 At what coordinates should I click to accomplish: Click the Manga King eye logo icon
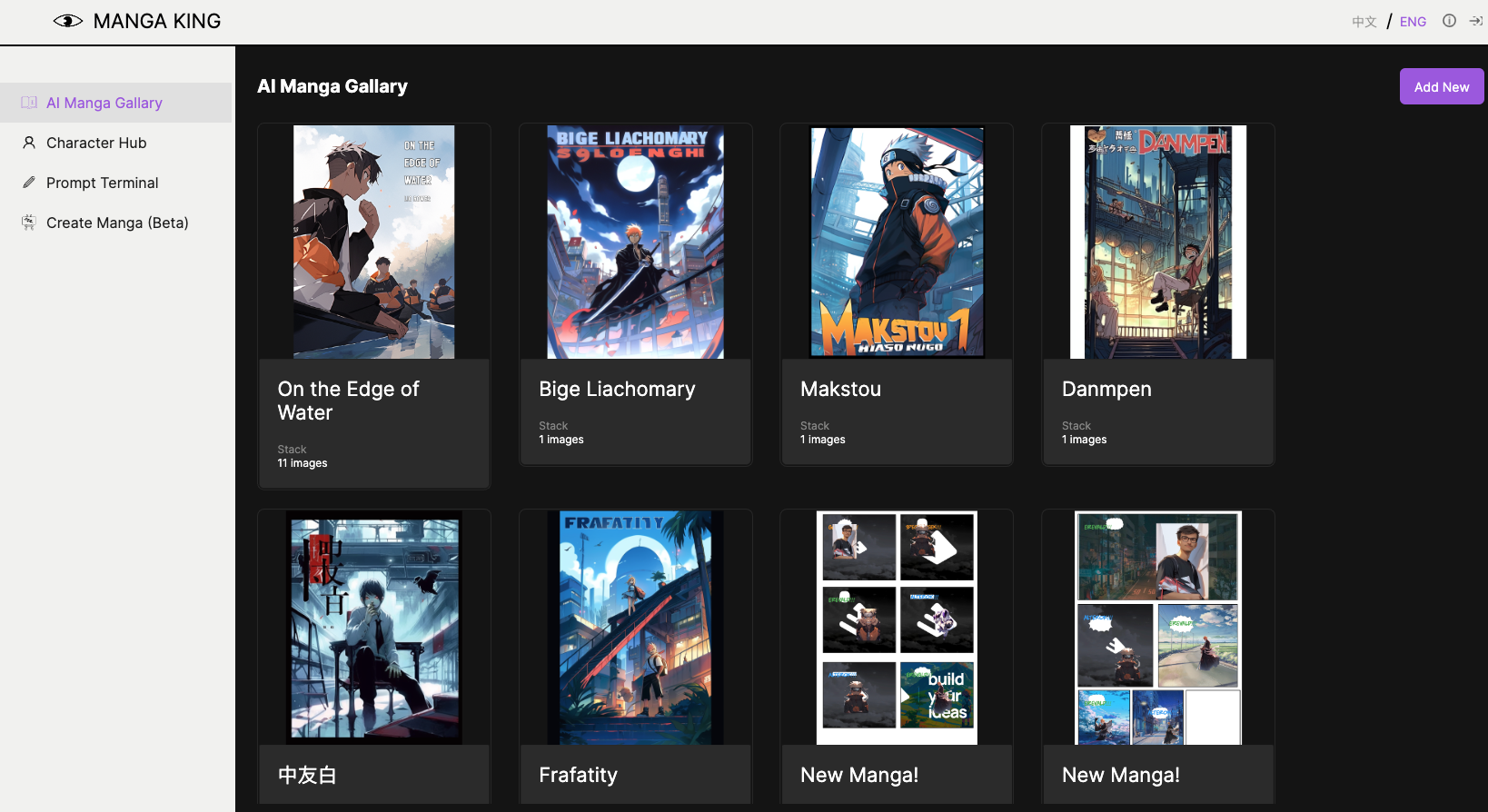point(68,21)
